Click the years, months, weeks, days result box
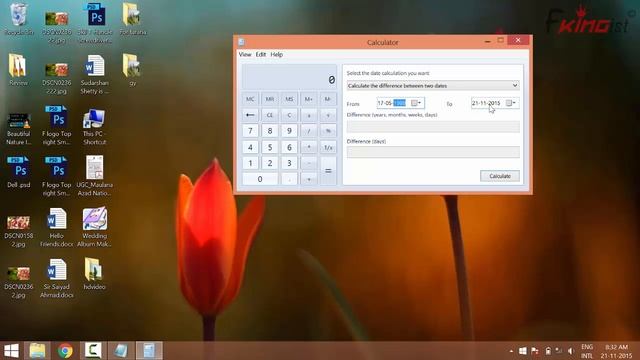The width and height of the screenshot is (640, 360). pos(433,127)
